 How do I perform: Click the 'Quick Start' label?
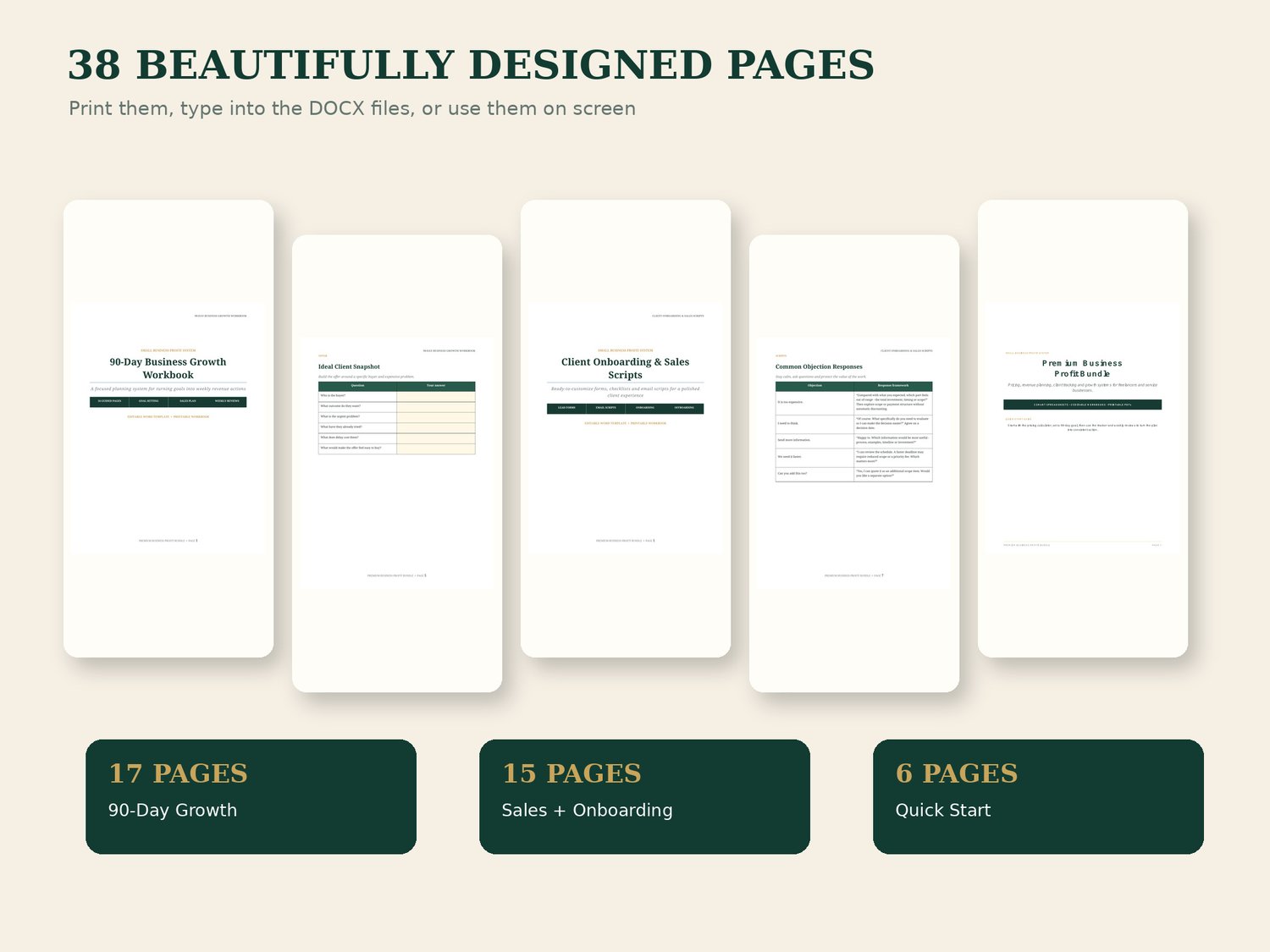(x=943, y=810)
